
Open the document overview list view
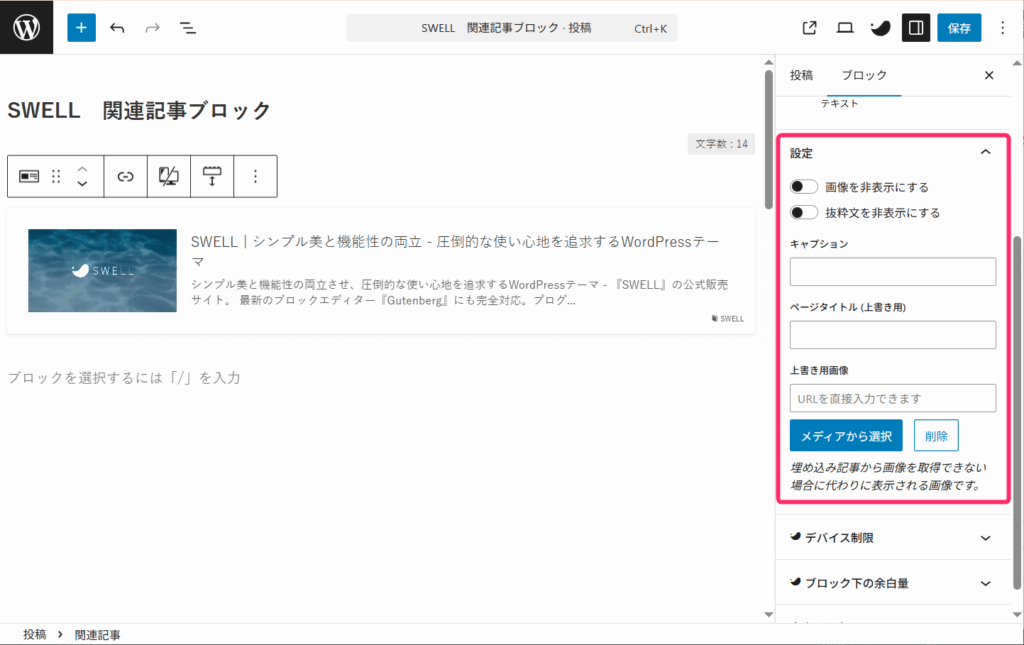tap(187, 27)
